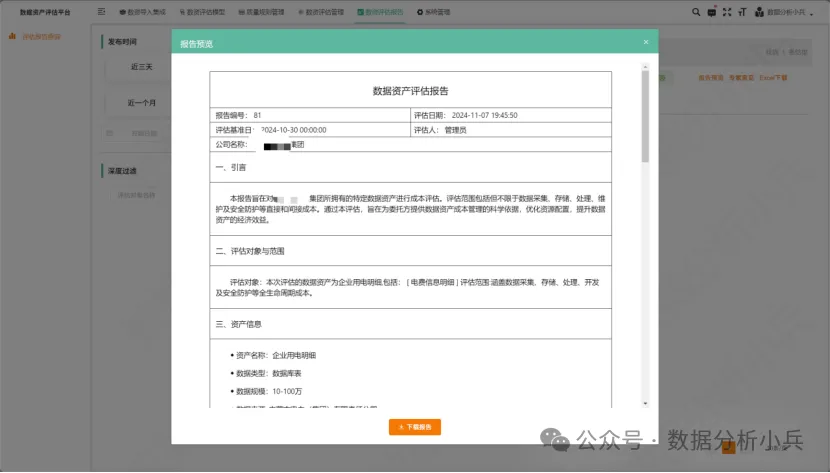
Task: Collapse sidebar with the hamburger menu icon
Action: [102, 12]
